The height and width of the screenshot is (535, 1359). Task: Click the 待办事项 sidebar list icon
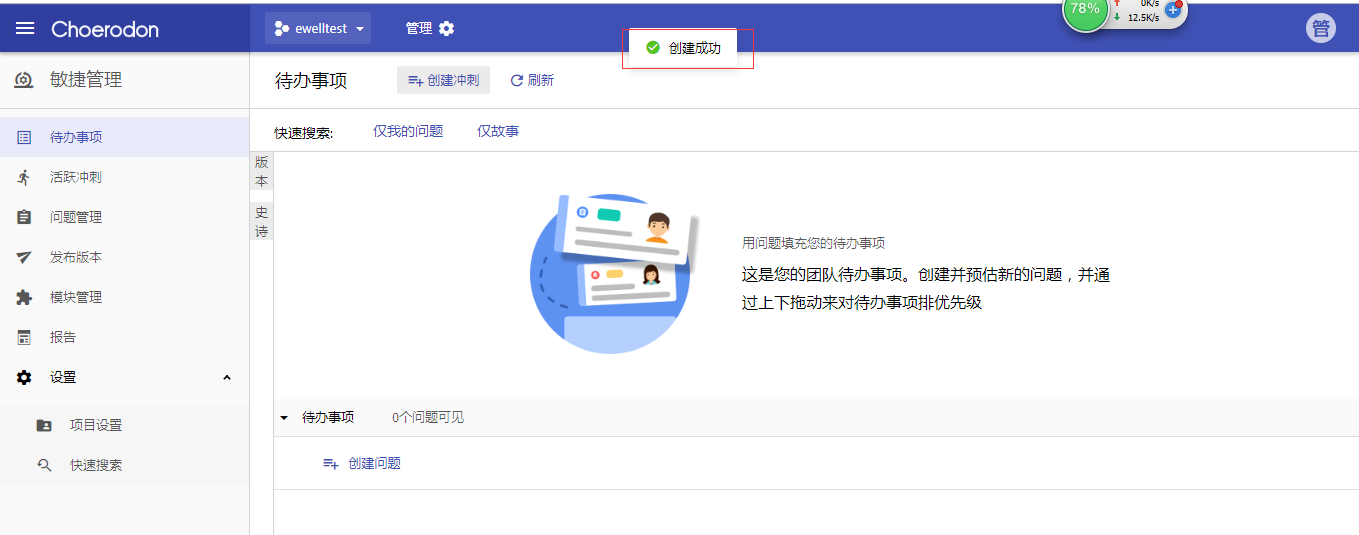(24, 137)
